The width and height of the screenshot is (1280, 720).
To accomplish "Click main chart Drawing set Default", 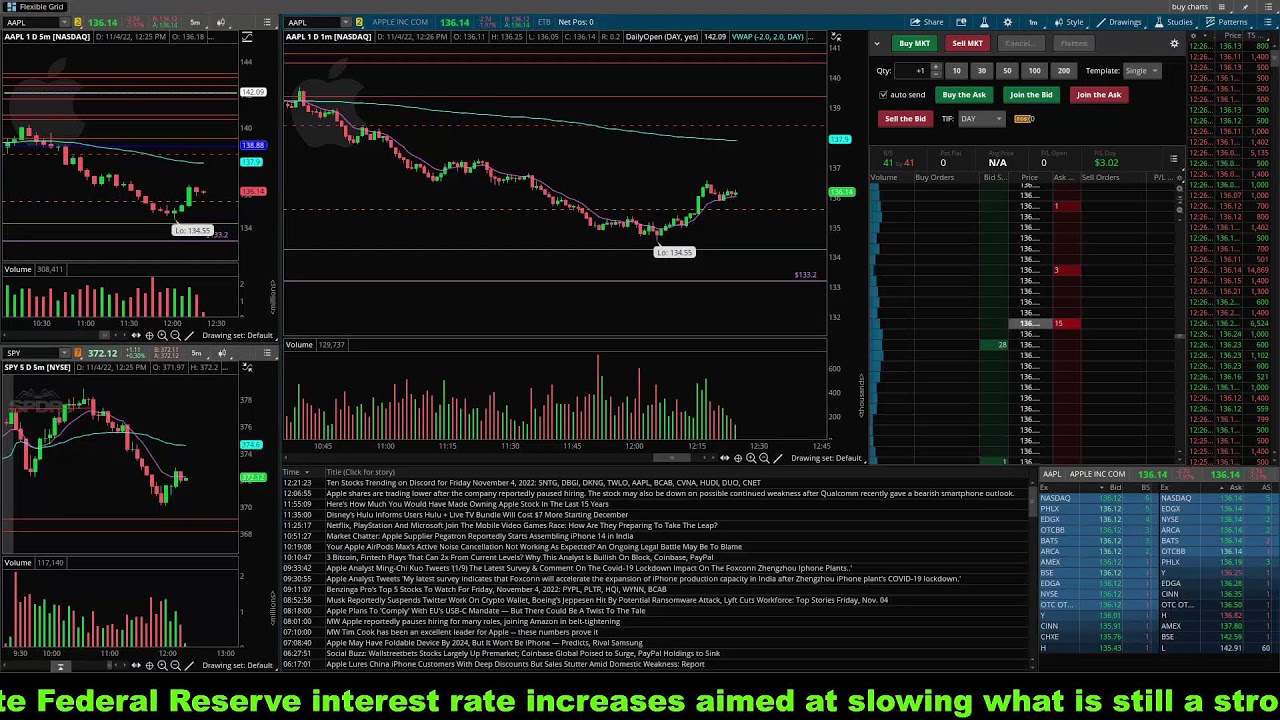I will 826,458.
